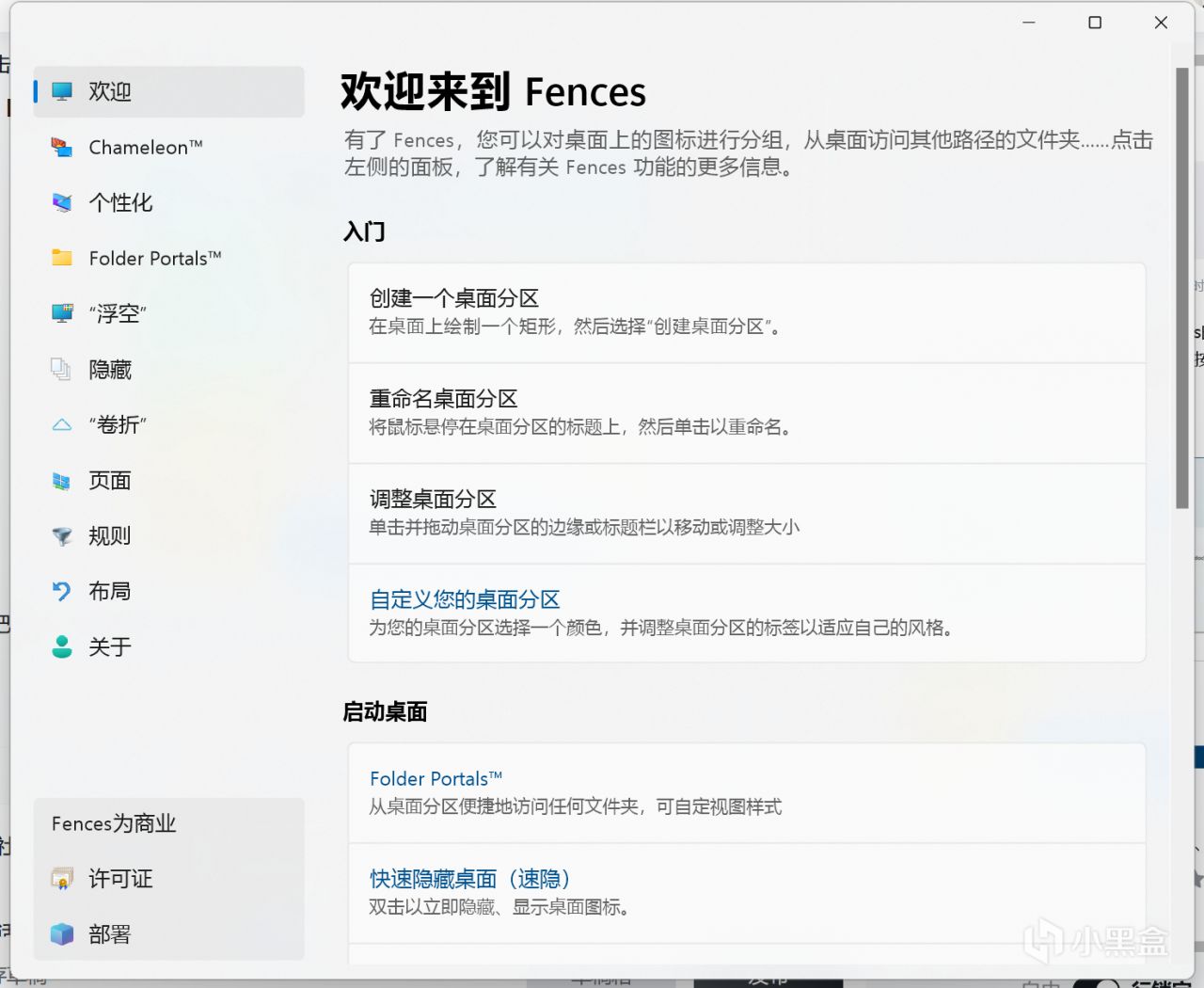Open the 页面 pages section
This screenshot has height=988, width=1204.
(110, 481)
